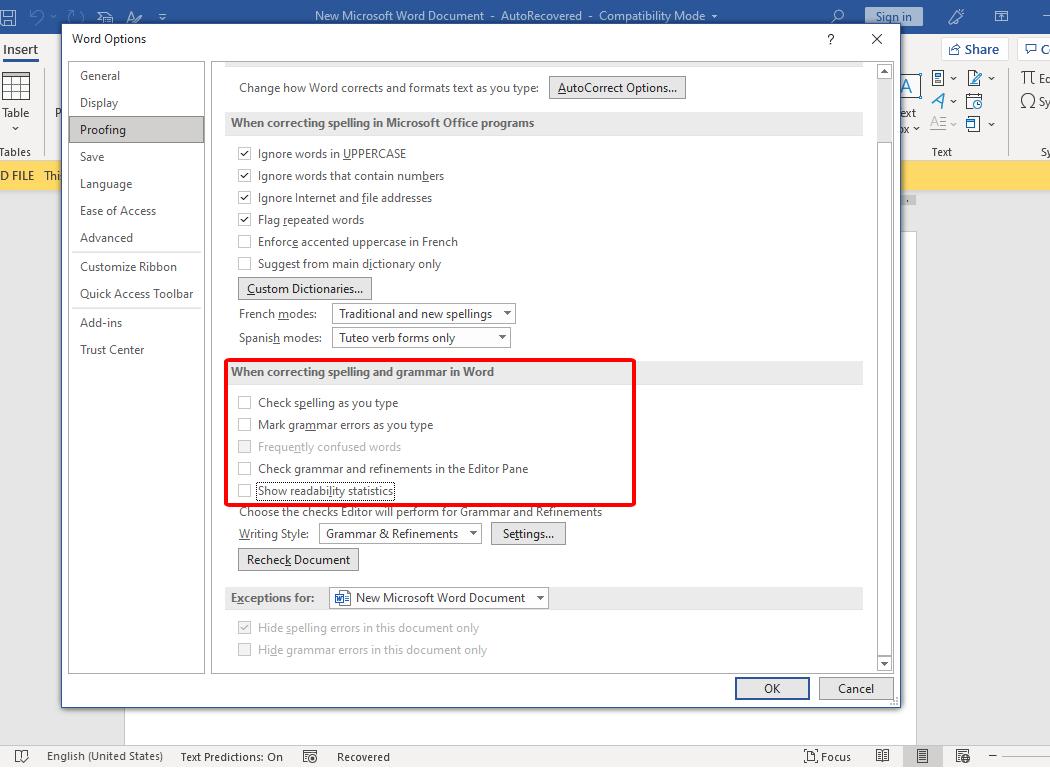Click the Sign in button
The width and height of the screenshot is (1050, 768).
click(x=893, y=17)
